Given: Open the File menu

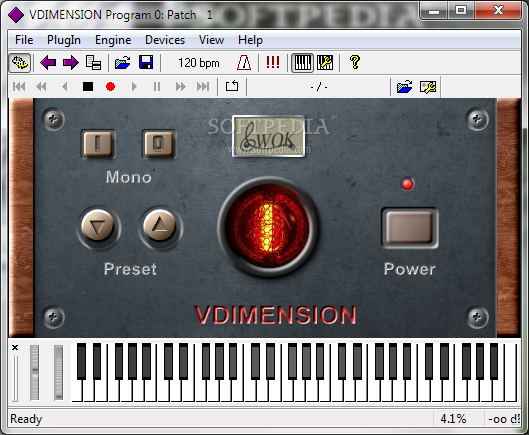Looking at the screenshot, I should (24, 40).
